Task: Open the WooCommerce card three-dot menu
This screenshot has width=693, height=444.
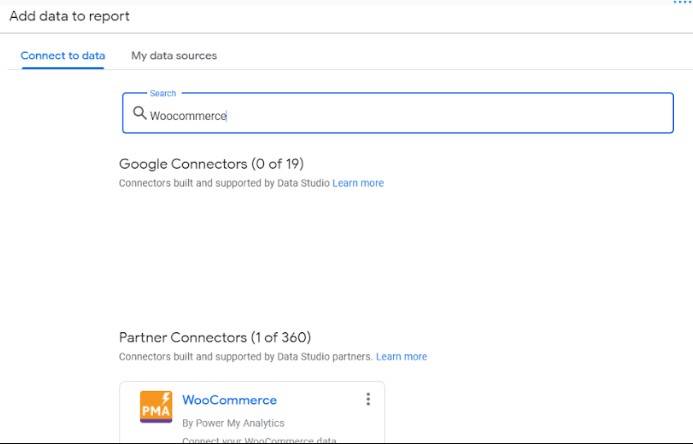Action: [368, 399]
